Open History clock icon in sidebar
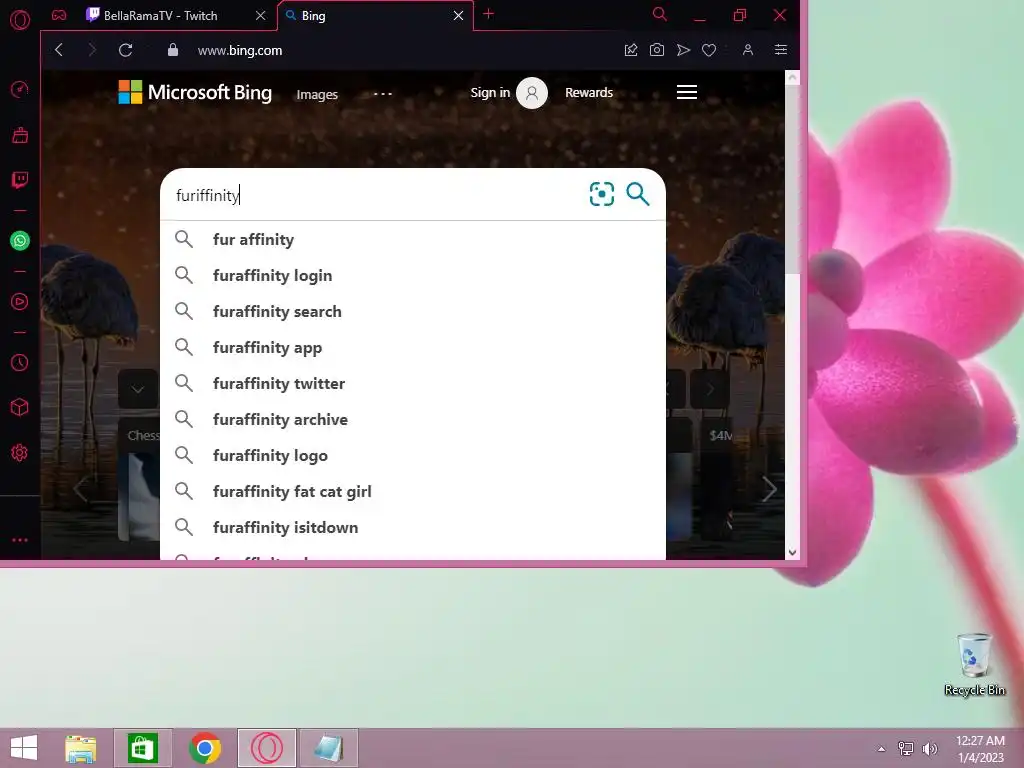1024x768 pixels. (x=20, y=362)
